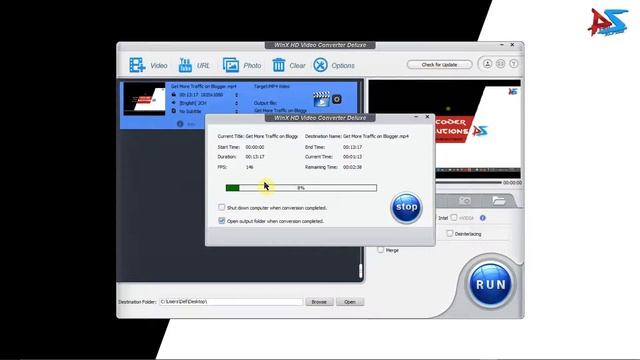
Task: Click the mail icon beside the account icon
Action: pos(500,64)
